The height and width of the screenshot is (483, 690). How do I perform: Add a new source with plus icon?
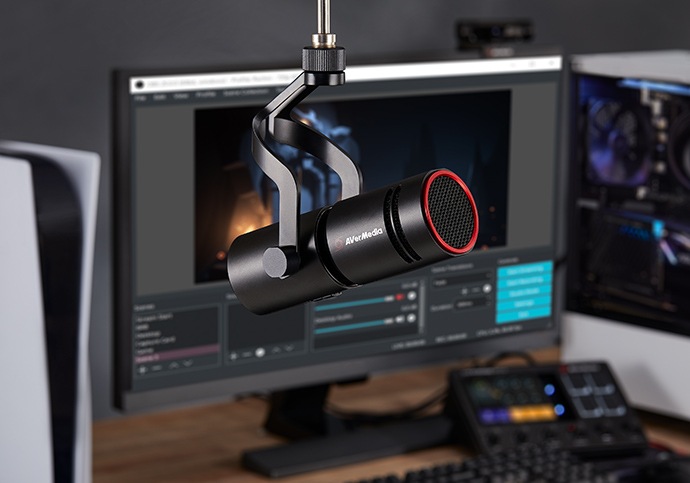click(234, 356)
